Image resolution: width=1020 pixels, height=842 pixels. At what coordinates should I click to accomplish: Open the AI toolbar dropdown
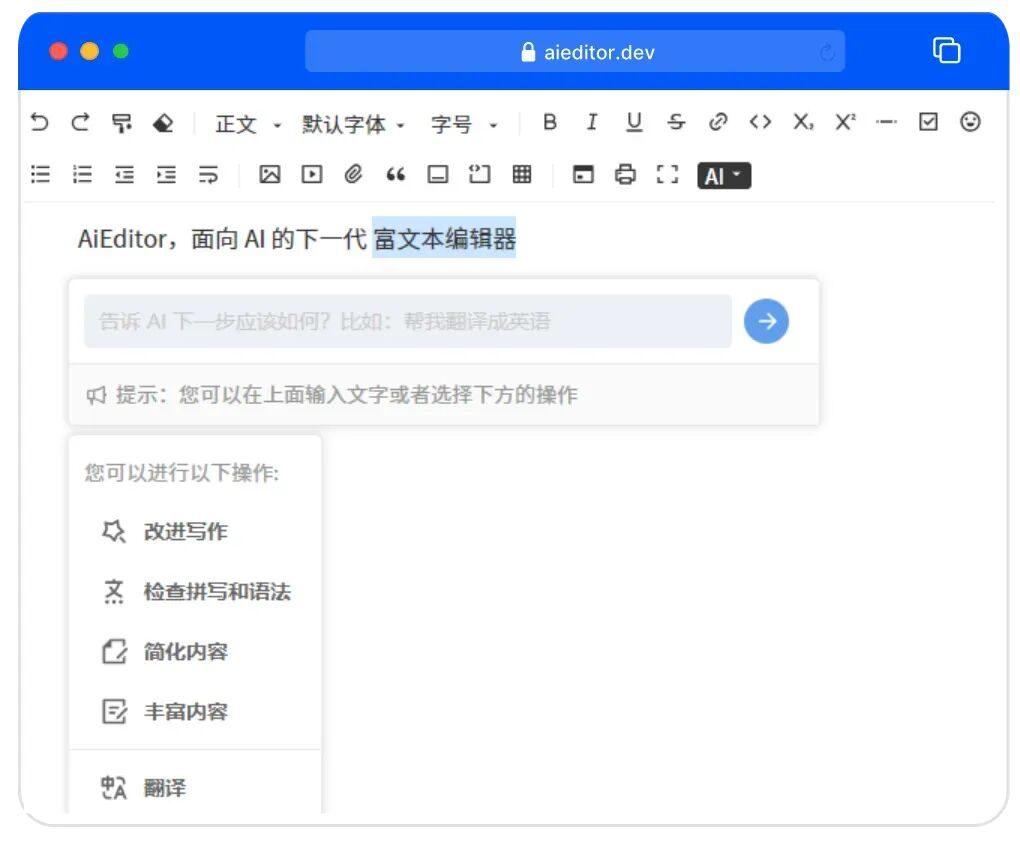pos(723,175)
